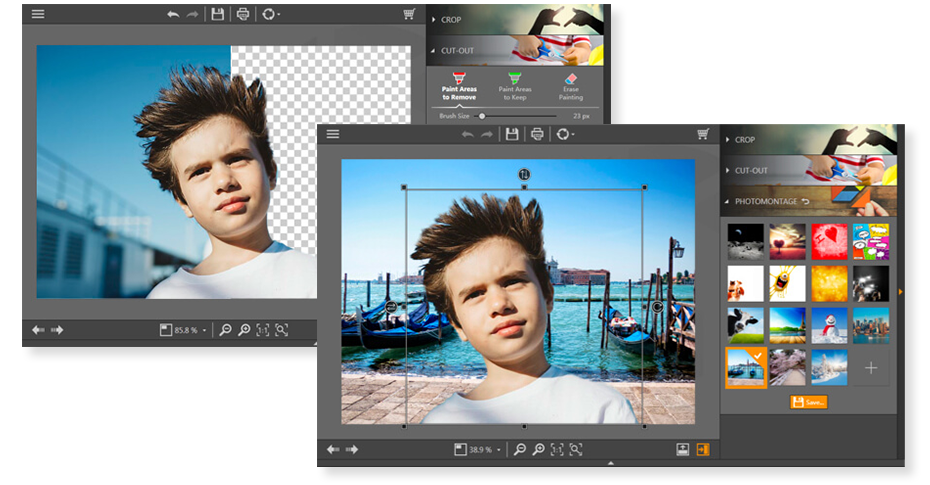Image resolution: width=930 pixels, height=485 pixels.
Task: Choose the cow in meadow background thumbnail
Action: pos(746,326)
